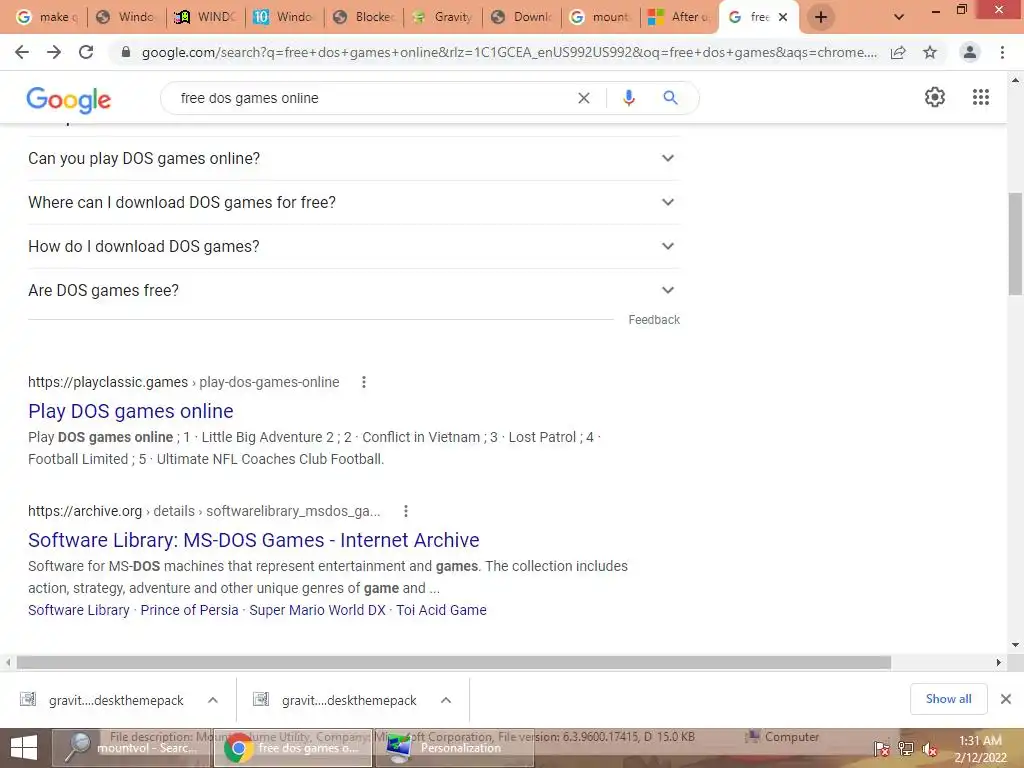Click the Computer desktop toolbar label
This screenshot has width=1024, height=768.
coord(792,737)
